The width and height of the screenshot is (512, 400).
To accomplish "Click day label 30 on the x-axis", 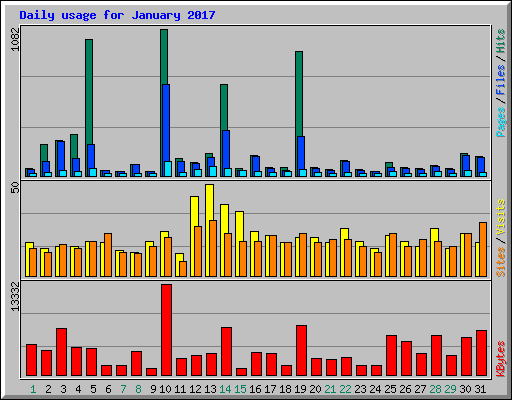I will coord(465,389).
